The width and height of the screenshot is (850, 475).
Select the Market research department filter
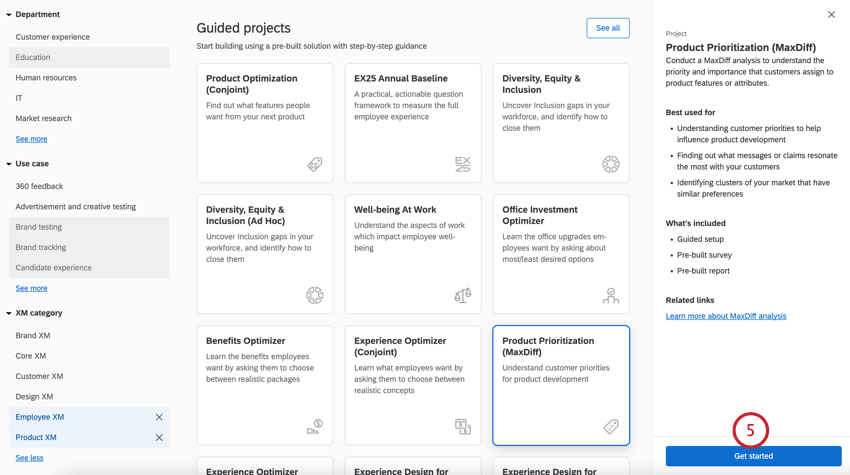pos(43,118)
